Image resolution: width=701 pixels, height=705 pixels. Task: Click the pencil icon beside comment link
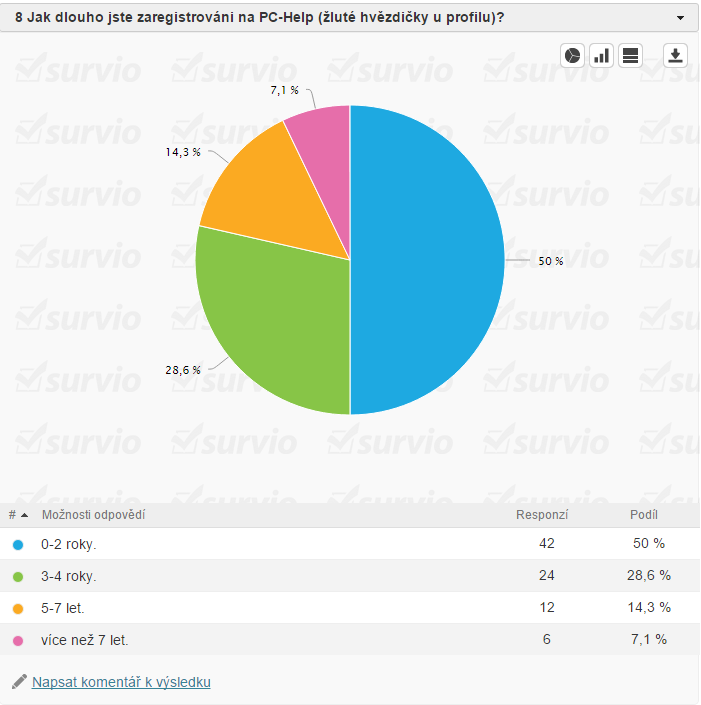(x=19, y=682)
